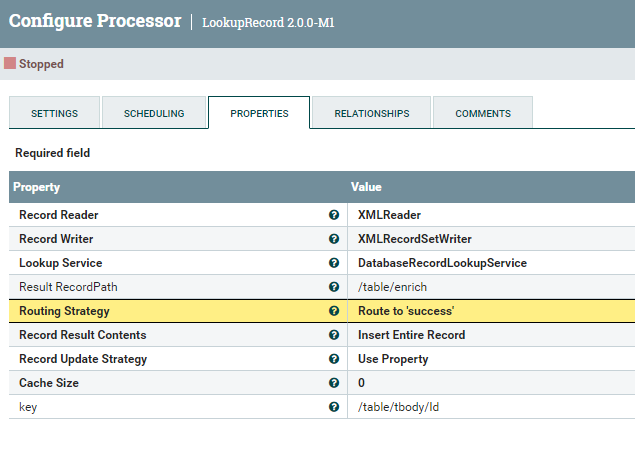The width and height of the screenshot is (635, 458).
Task: Open the Settings tab
Action: tap(54, 113)
